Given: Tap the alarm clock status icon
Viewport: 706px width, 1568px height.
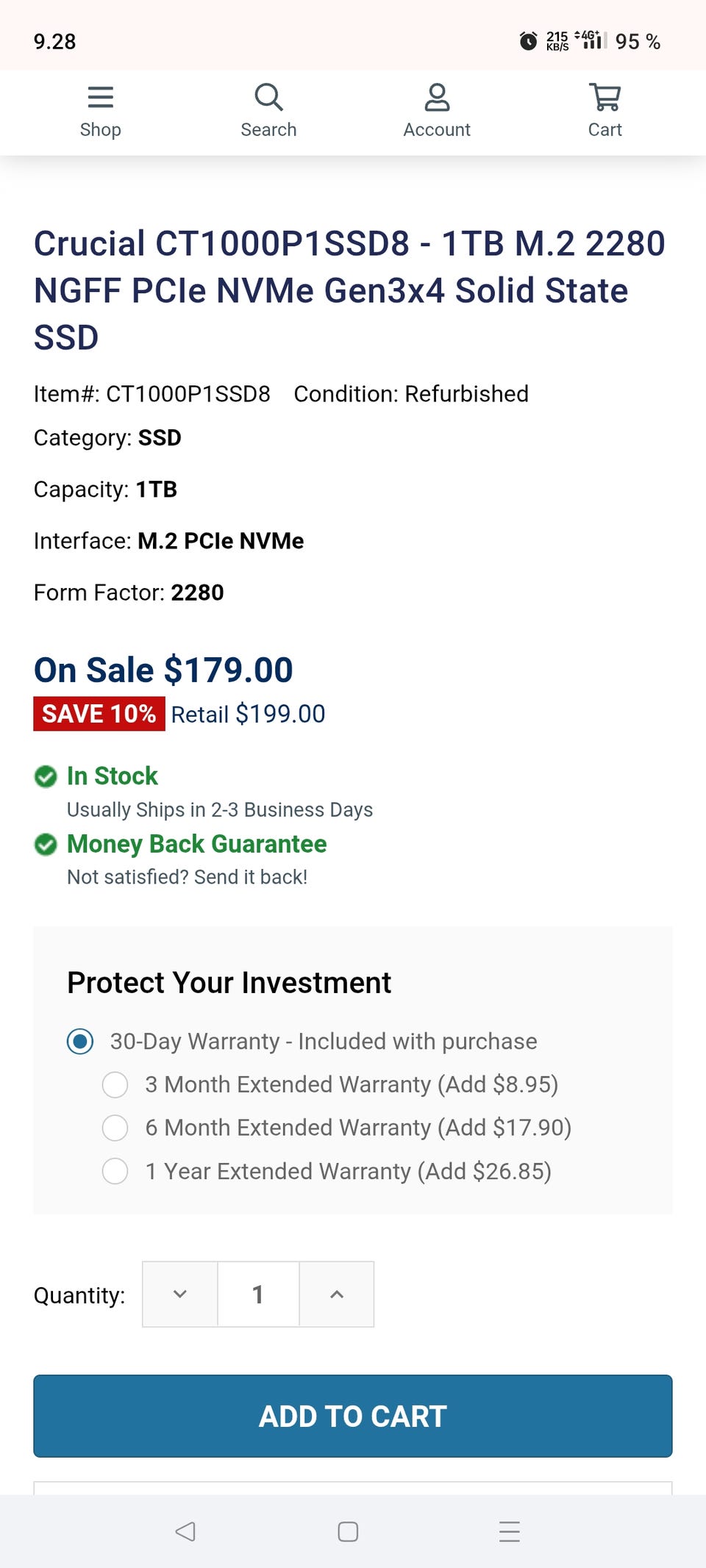Looking at the screenshot, I should click(528, 41).
